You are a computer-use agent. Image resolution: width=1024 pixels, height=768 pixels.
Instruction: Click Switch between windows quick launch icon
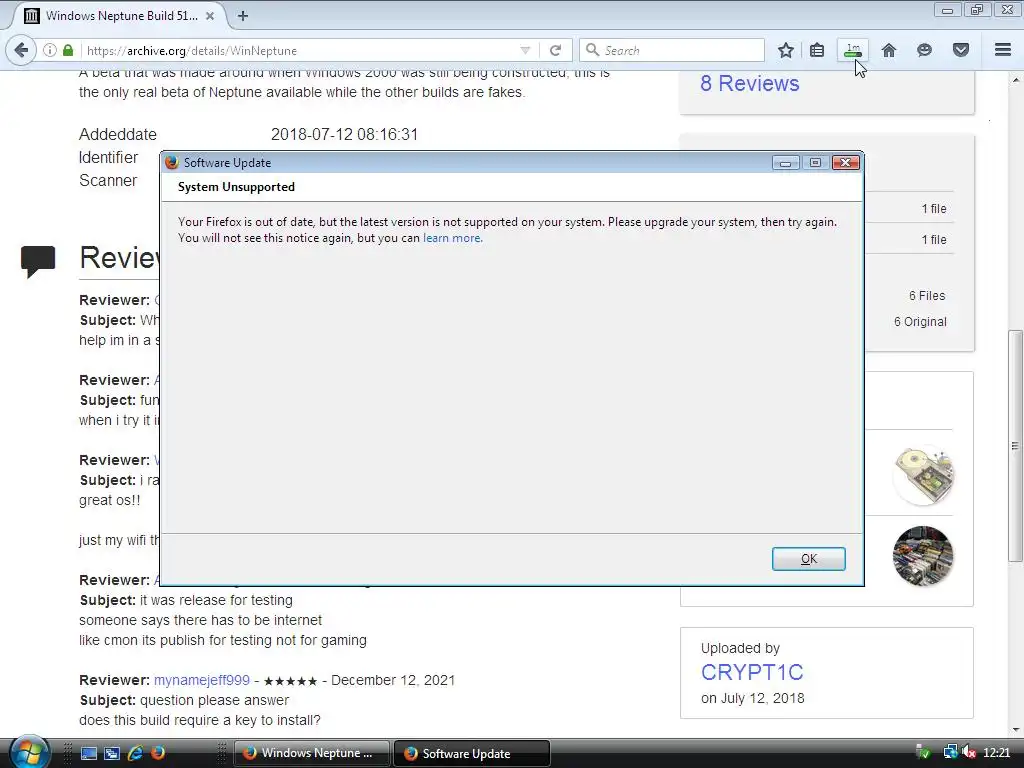(x=112, y=754)
